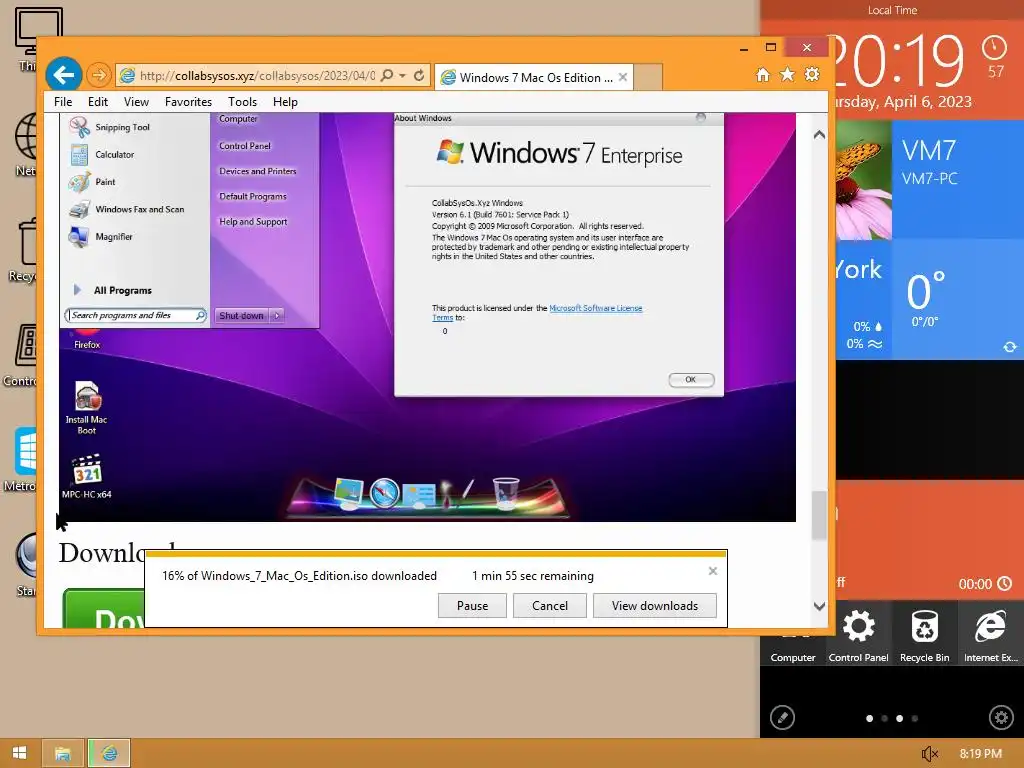Screen dimensions: 1024x768
Task: Refresh the page with the reload icon
Action: click(x=419, y=76)
